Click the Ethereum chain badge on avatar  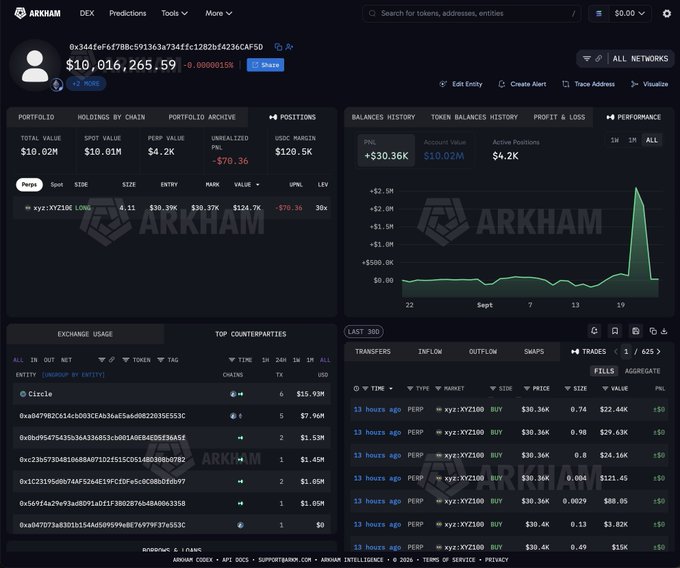point(57,85)
